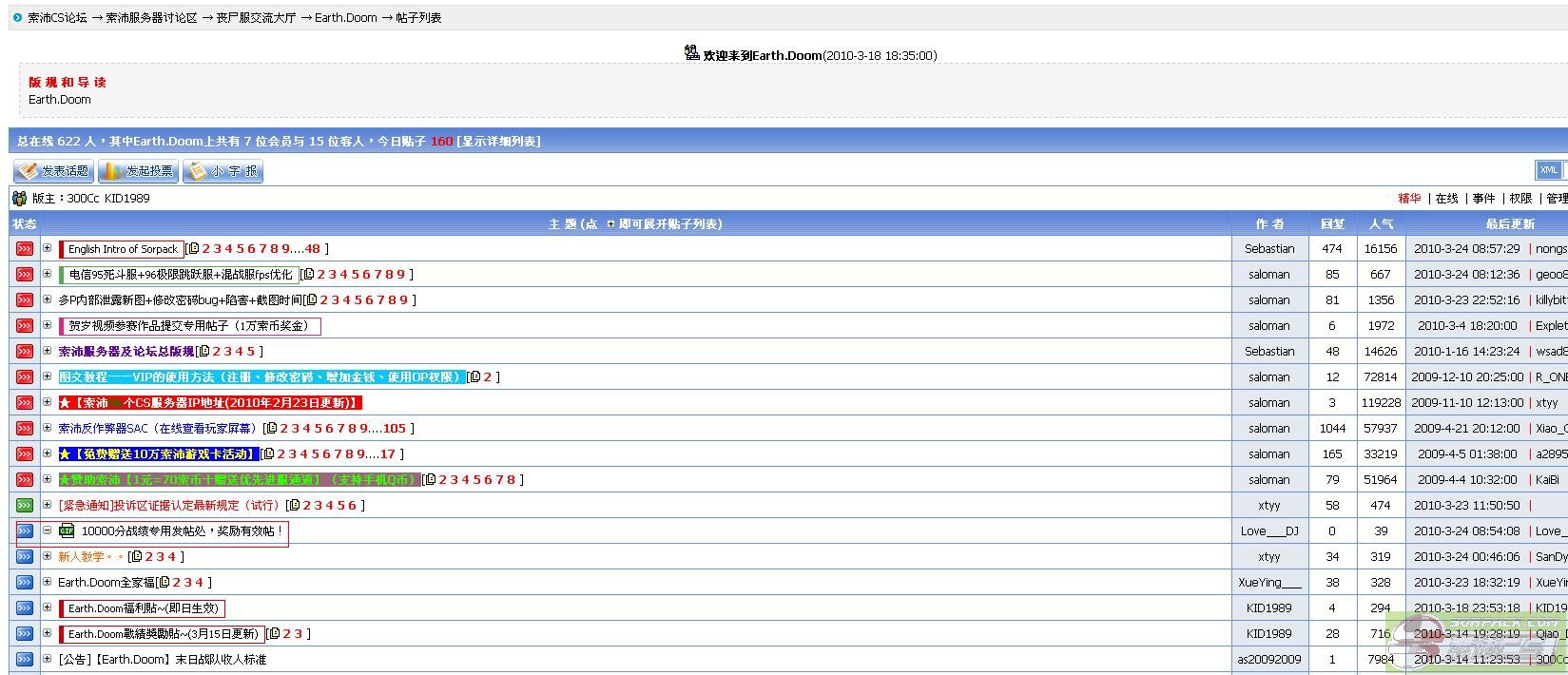Viewport: 1568px width, 675px height.
Task: Expand the English Intro of Sorpack thread
Action: point(47,248)
